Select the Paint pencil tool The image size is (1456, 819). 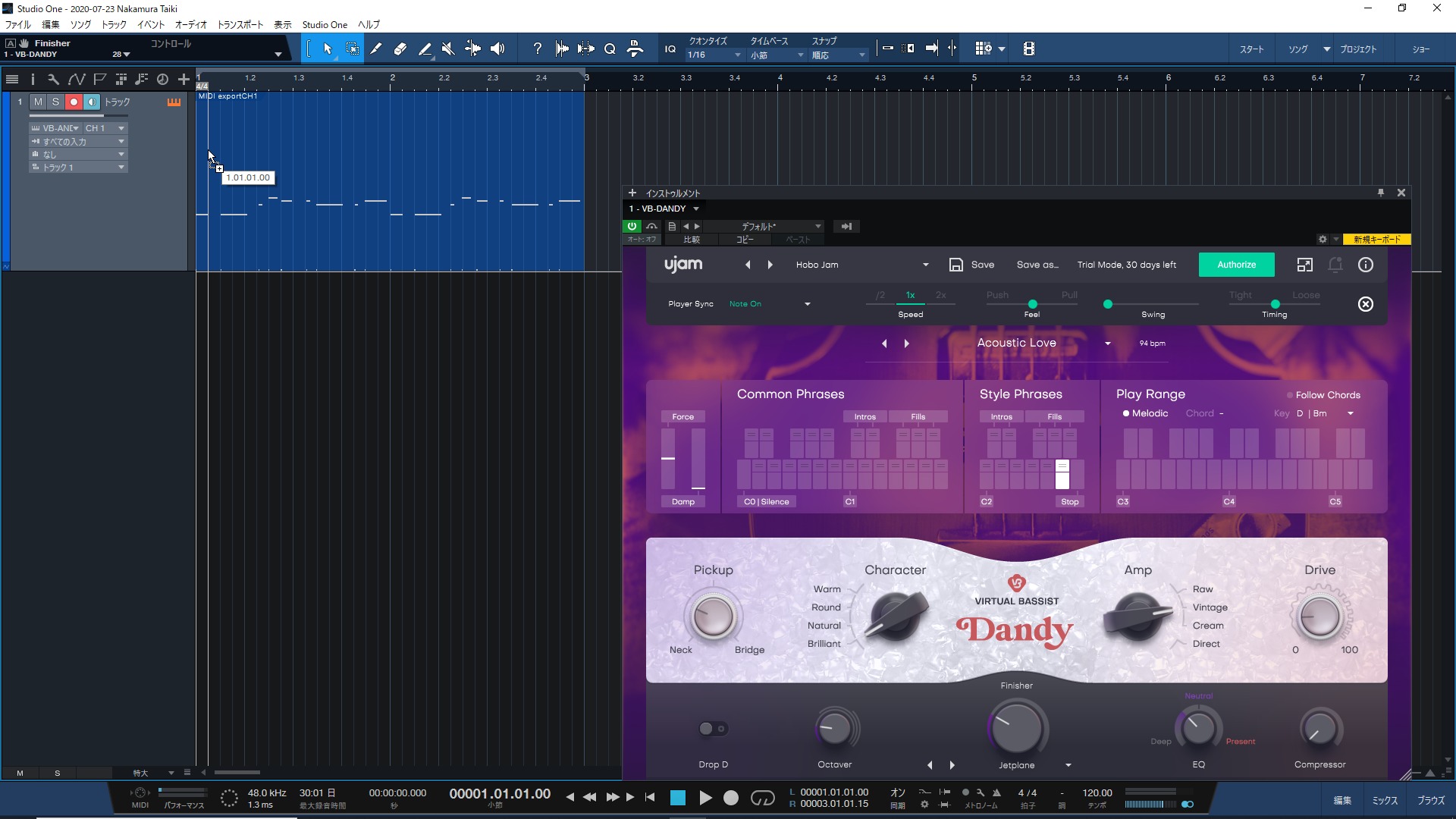[425, 49]
